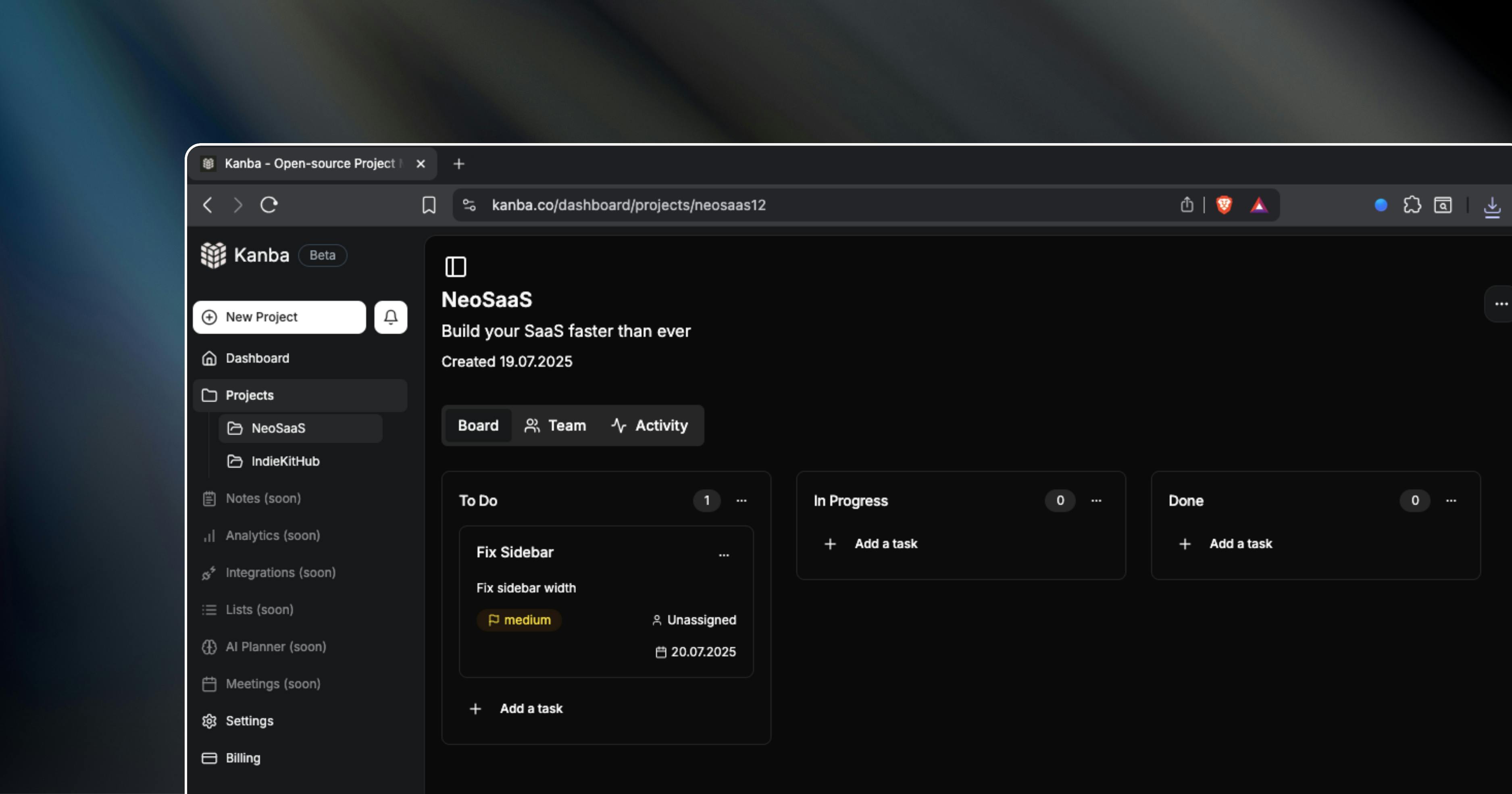Click the To Do task count badge

point(707,500)
